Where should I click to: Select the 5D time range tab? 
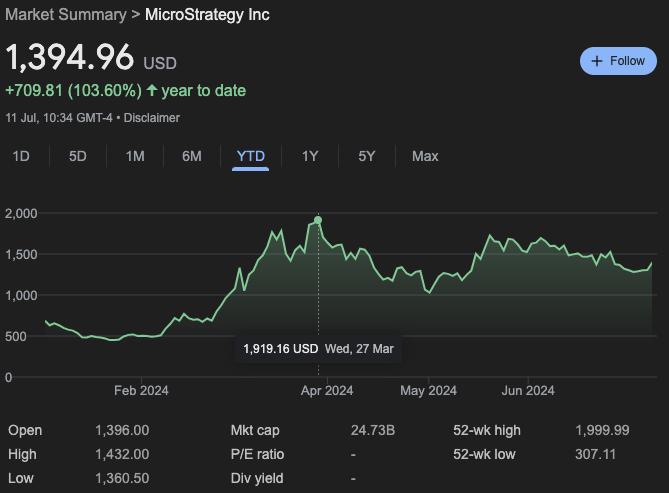pos(77,156)
